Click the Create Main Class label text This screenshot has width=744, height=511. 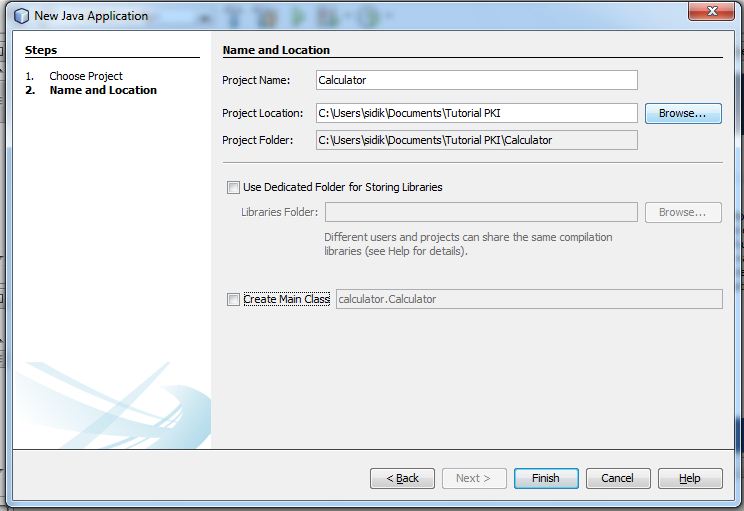point(287,299)
